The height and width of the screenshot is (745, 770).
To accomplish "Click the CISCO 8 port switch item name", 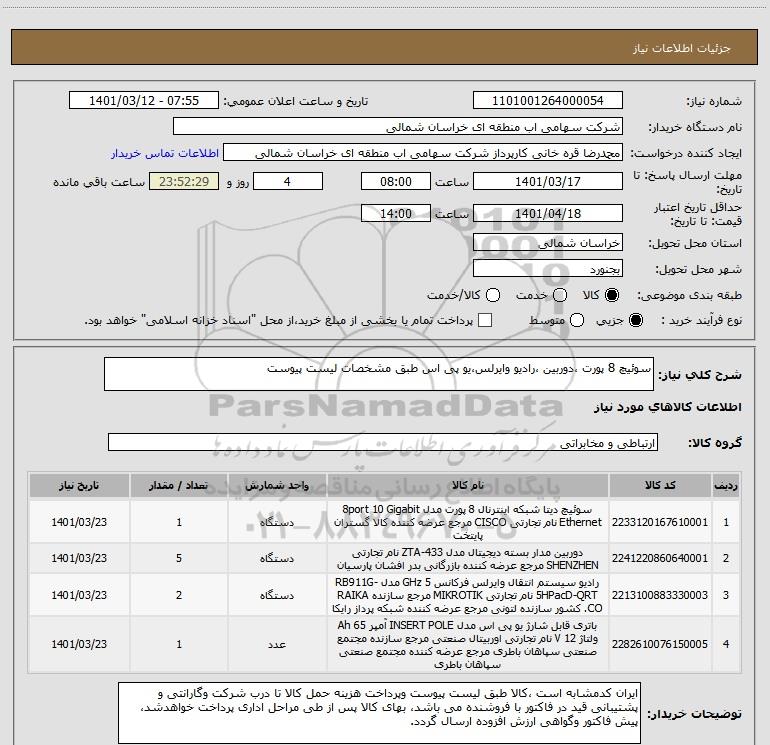I will [x=468, y=522].
